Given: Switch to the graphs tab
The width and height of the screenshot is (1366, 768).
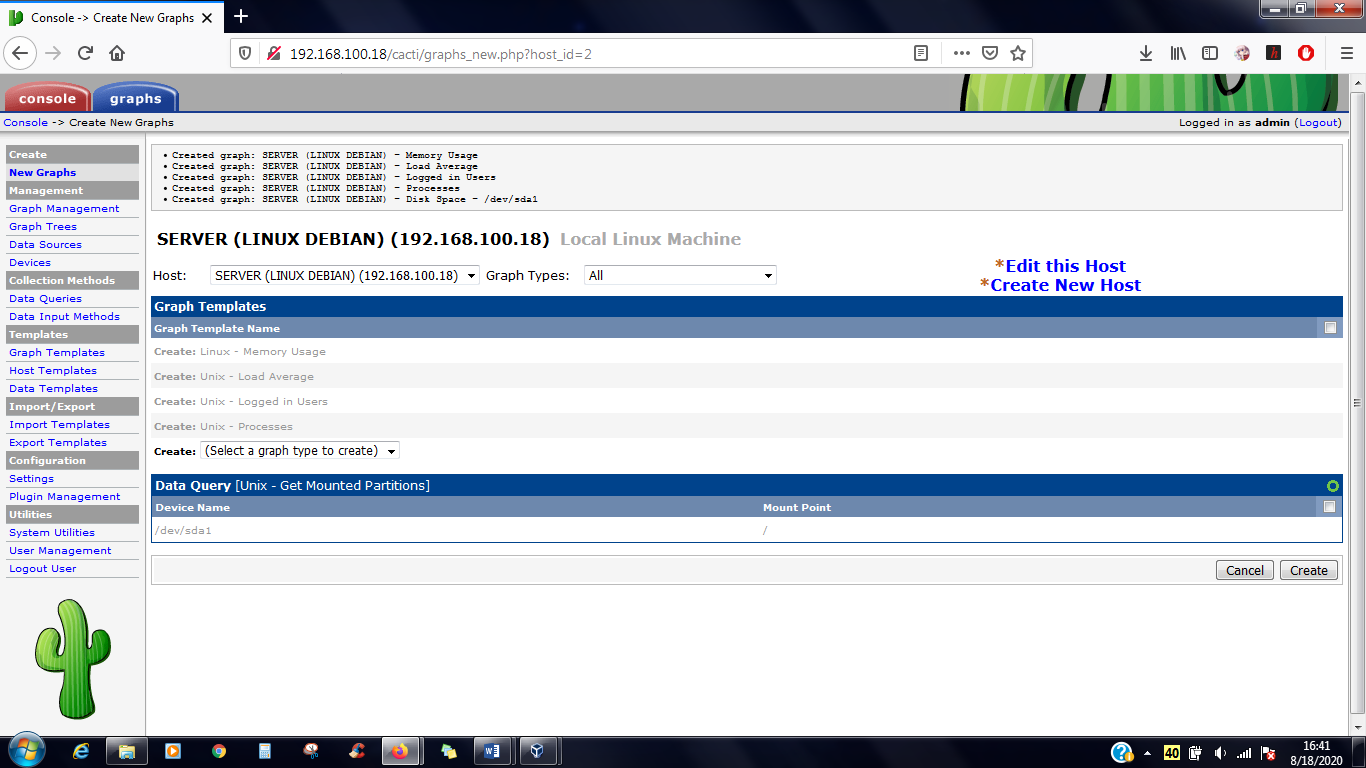Looking at the screenshot, I should (x=135, y=98).
